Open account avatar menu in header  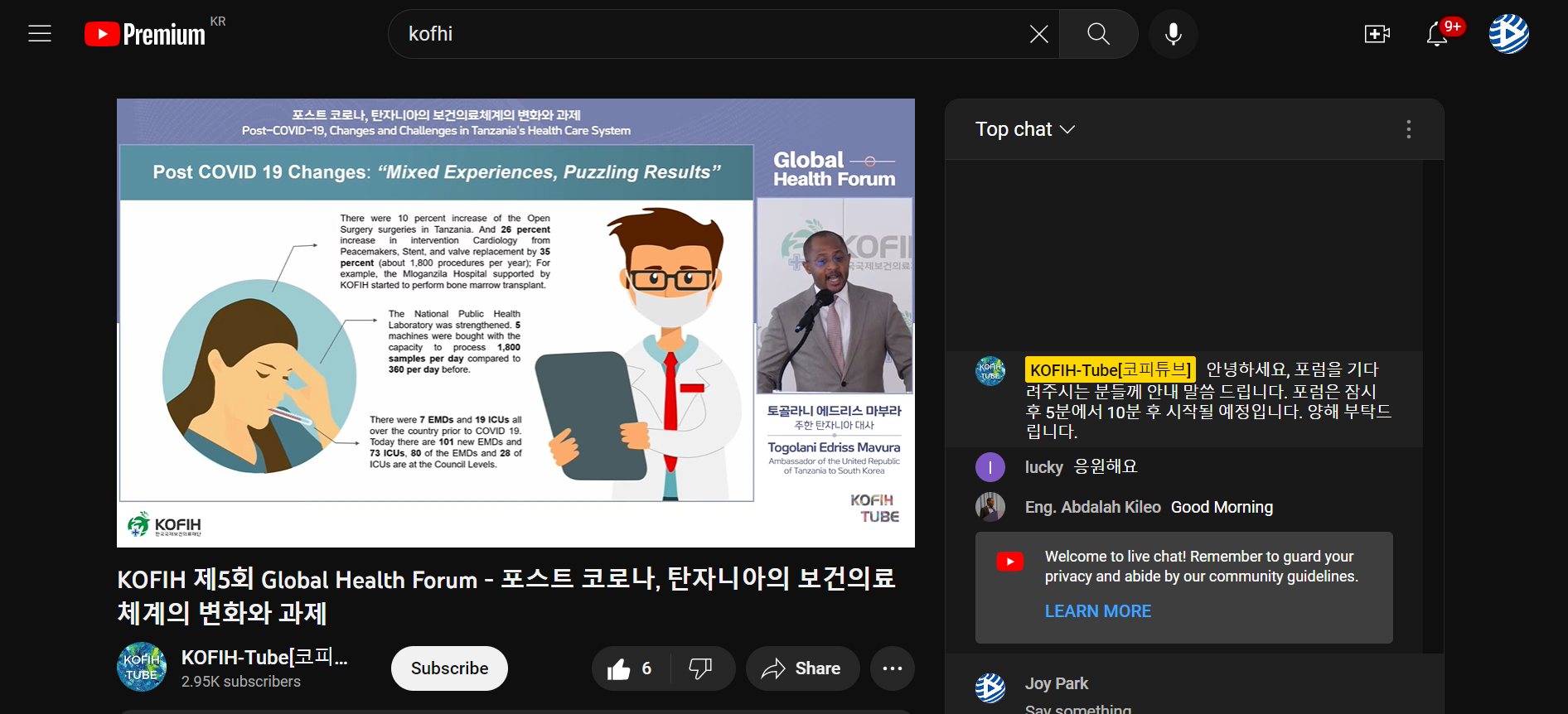pyautogui.click(x=1508, y=34)
